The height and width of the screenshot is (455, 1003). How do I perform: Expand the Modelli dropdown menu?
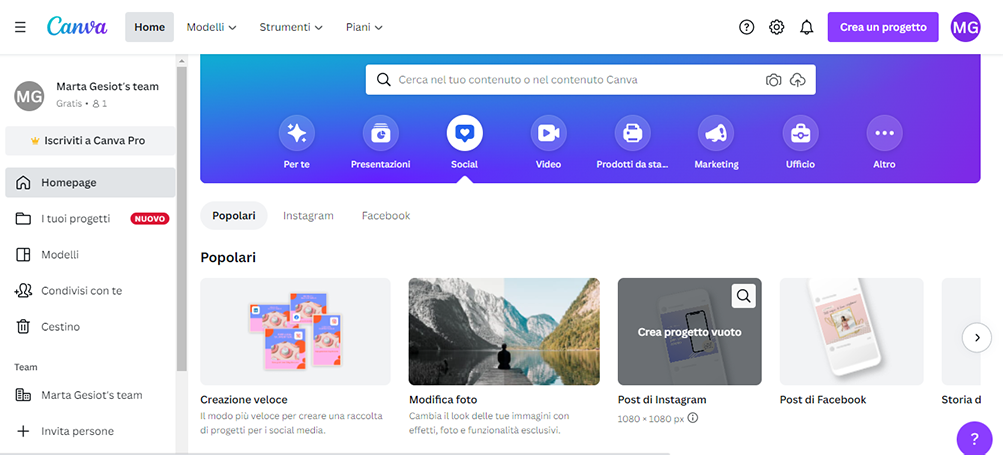point(211,27)
